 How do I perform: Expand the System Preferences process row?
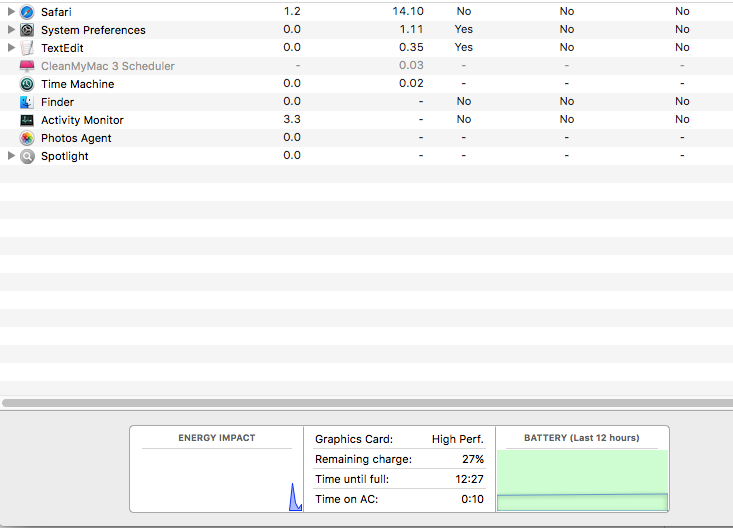[11, 29]
